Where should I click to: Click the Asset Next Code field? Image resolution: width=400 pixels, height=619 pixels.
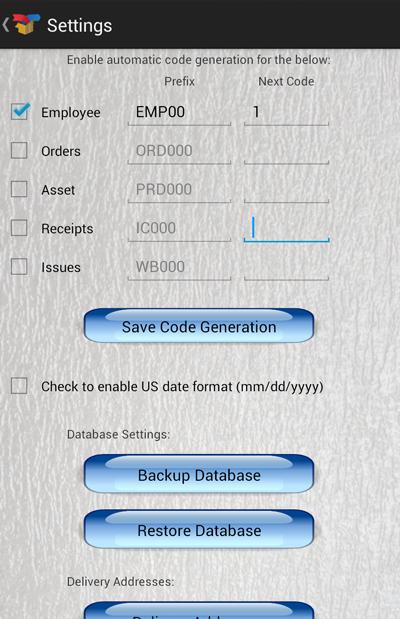click(x=286, y=190)
